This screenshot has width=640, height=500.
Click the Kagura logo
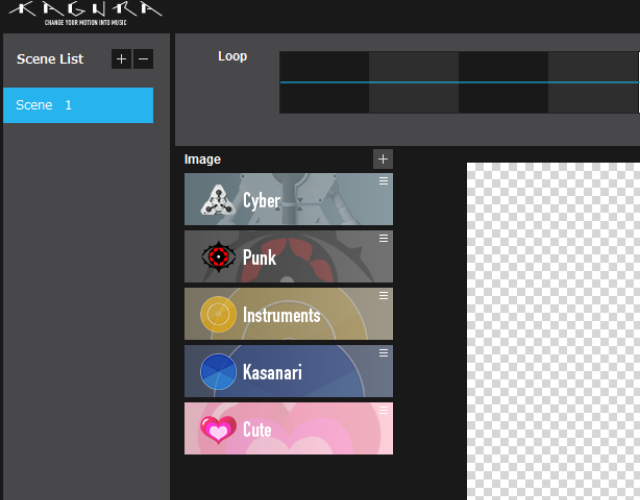pyautogui.click(x=85, y=13)
